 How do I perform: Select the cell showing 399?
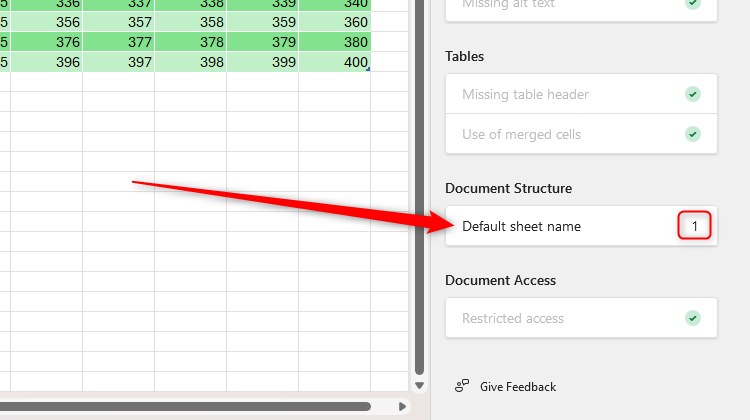[x=263, y=61]
